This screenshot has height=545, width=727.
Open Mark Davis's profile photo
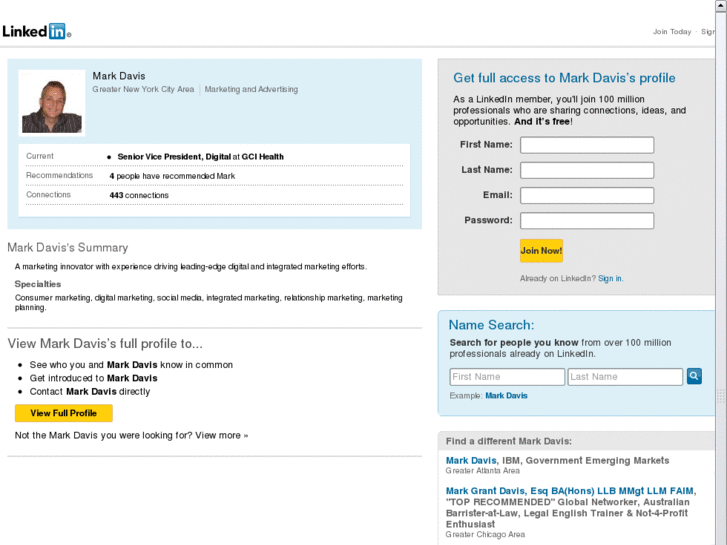tap(52, 103)
